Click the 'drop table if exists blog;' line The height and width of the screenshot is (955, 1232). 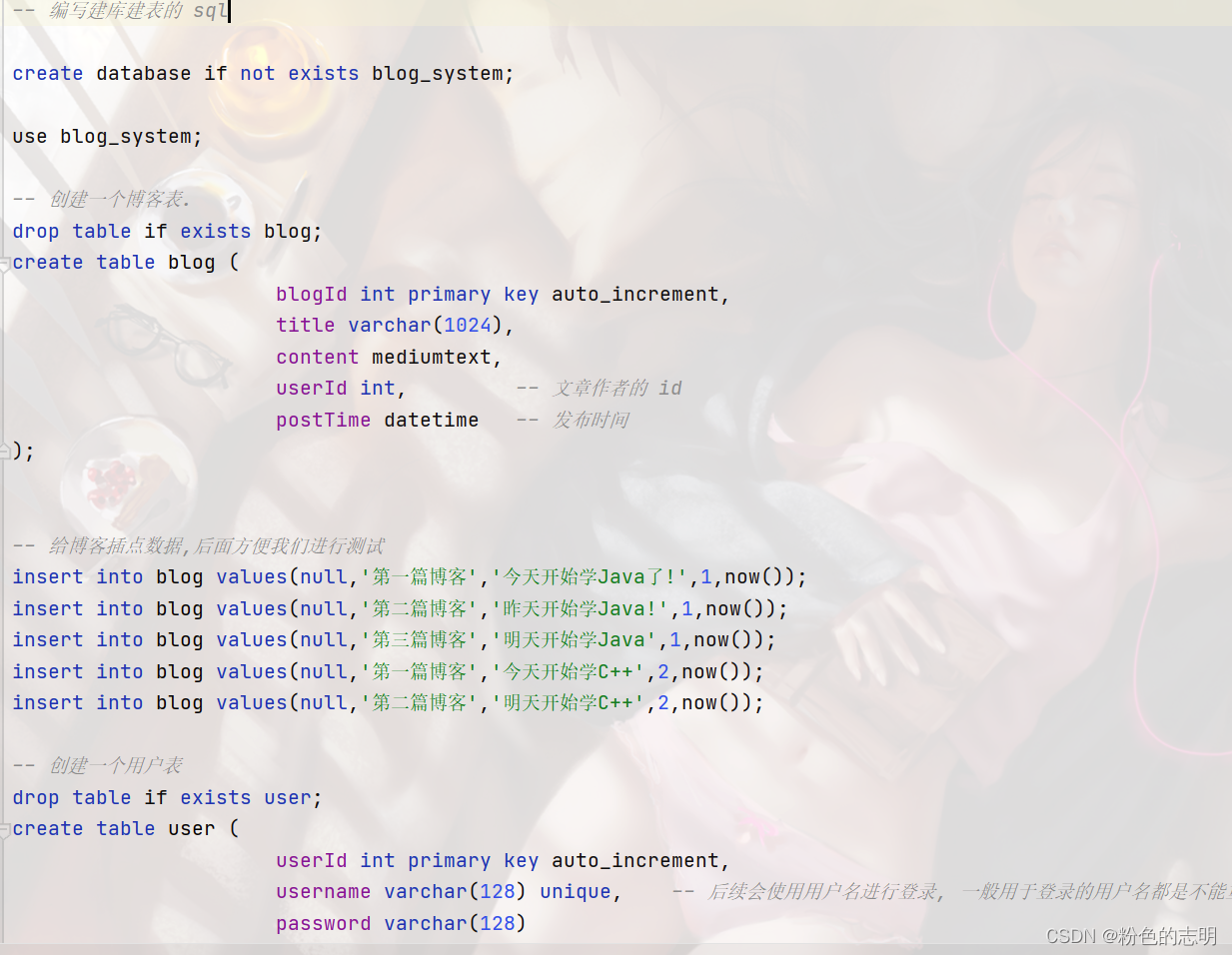(x=167, y=232)
